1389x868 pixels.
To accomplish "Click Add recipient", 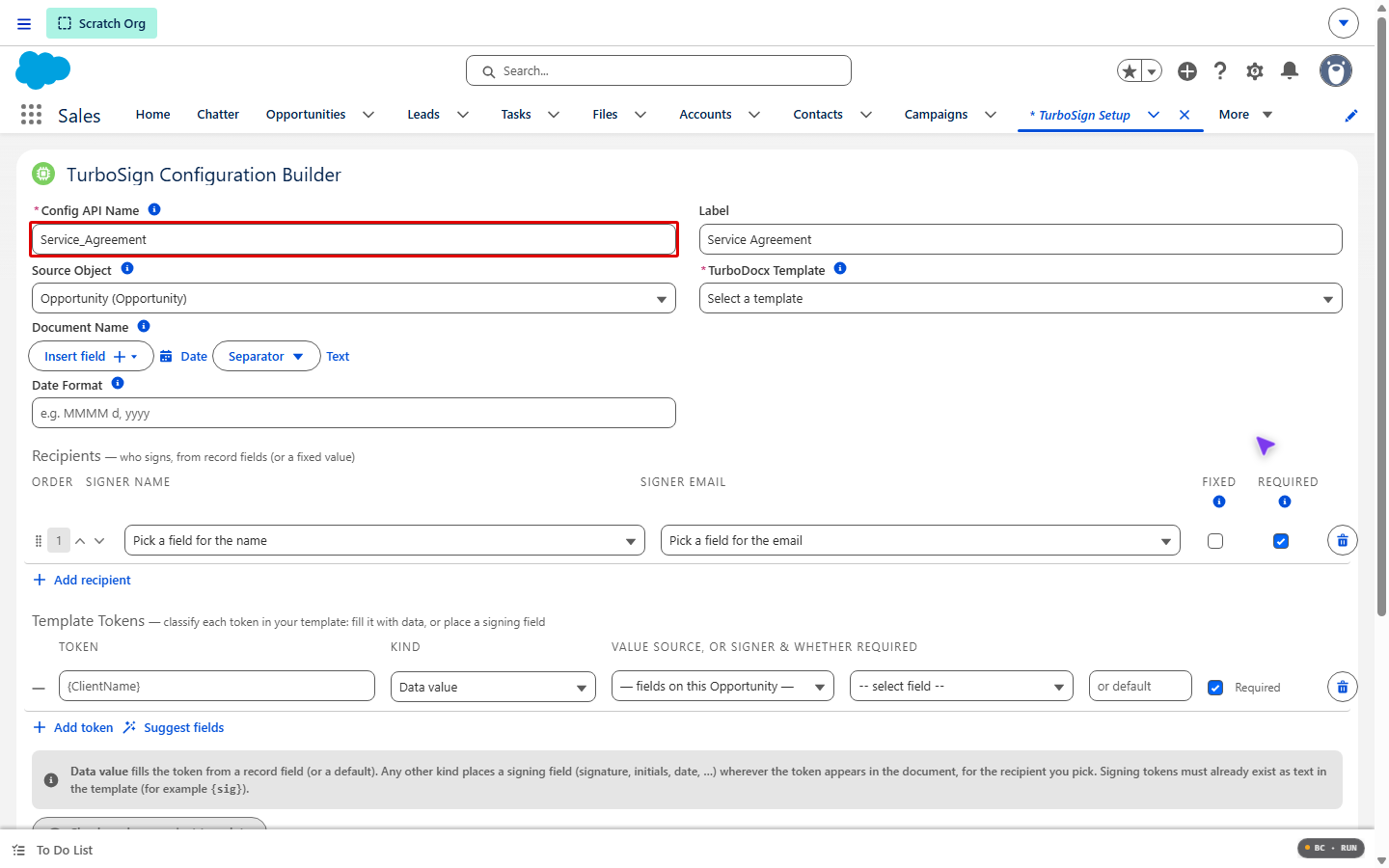I will click(82, 580).
